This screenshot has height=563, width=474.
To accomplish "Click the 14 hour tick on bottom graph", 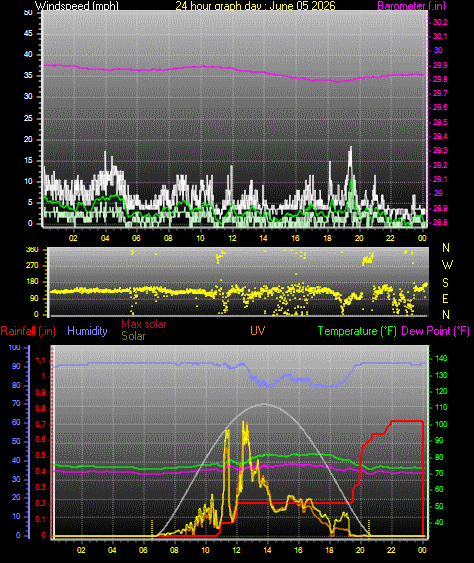I will click(268, 550).
